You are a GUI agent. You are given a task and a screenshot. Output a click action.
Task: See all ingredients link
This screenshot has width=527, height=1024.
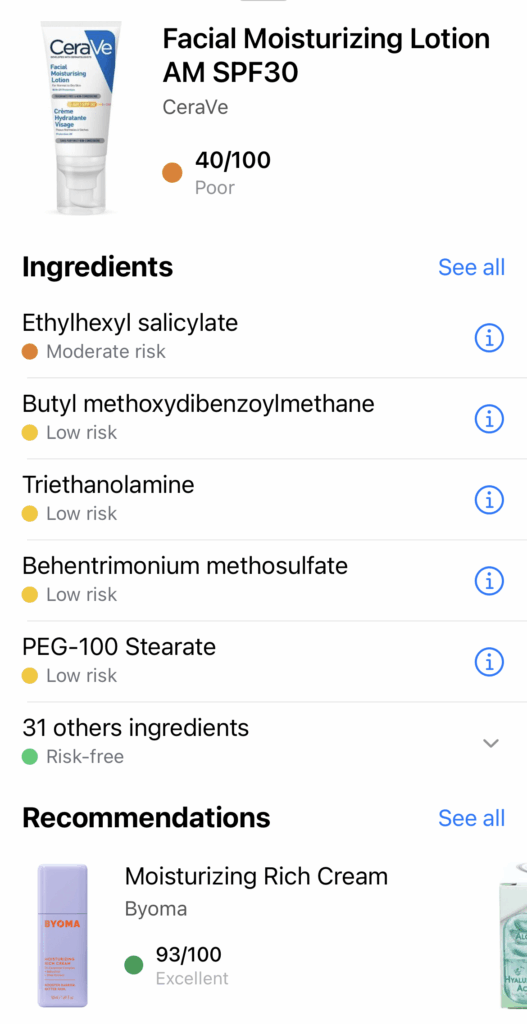(471, 267)
